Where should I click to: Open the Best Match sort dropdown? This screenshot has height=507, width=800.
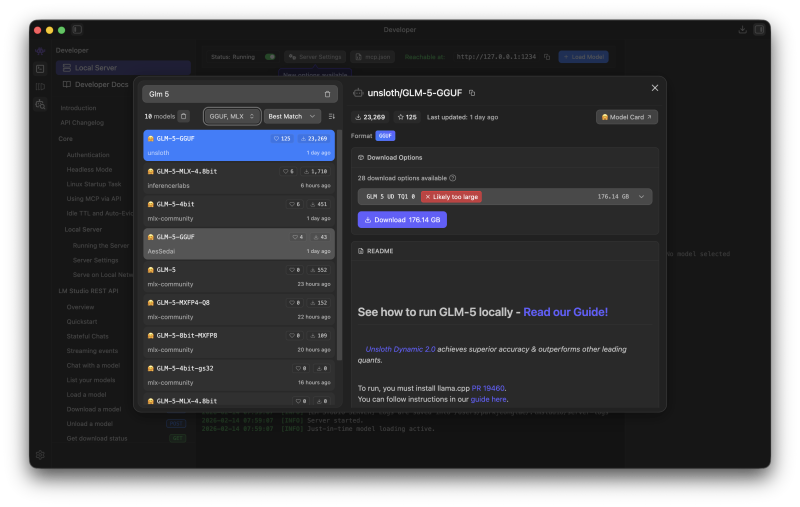[292, 116]
